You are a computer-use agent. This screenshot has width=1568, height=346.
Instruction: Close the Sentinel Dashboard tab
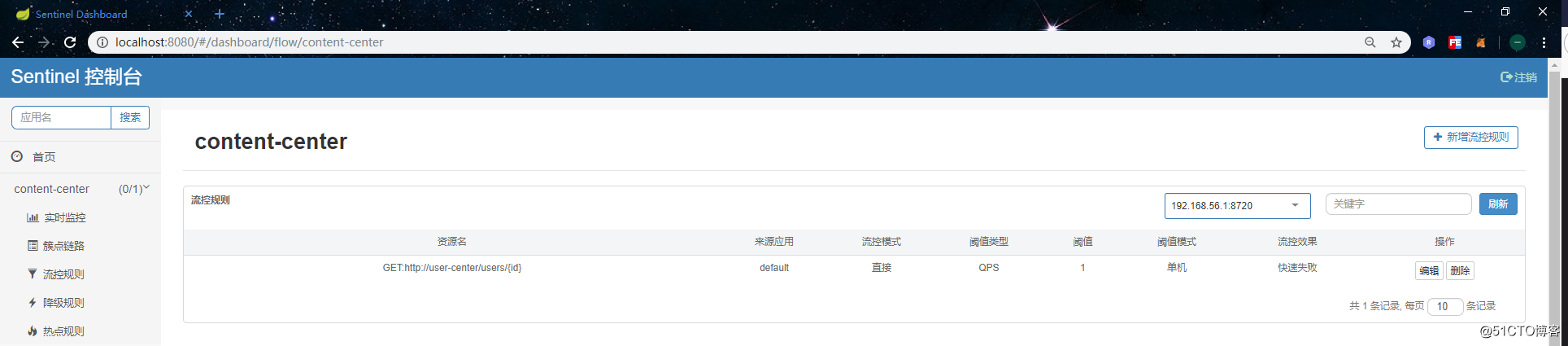(x=189, y=14)
